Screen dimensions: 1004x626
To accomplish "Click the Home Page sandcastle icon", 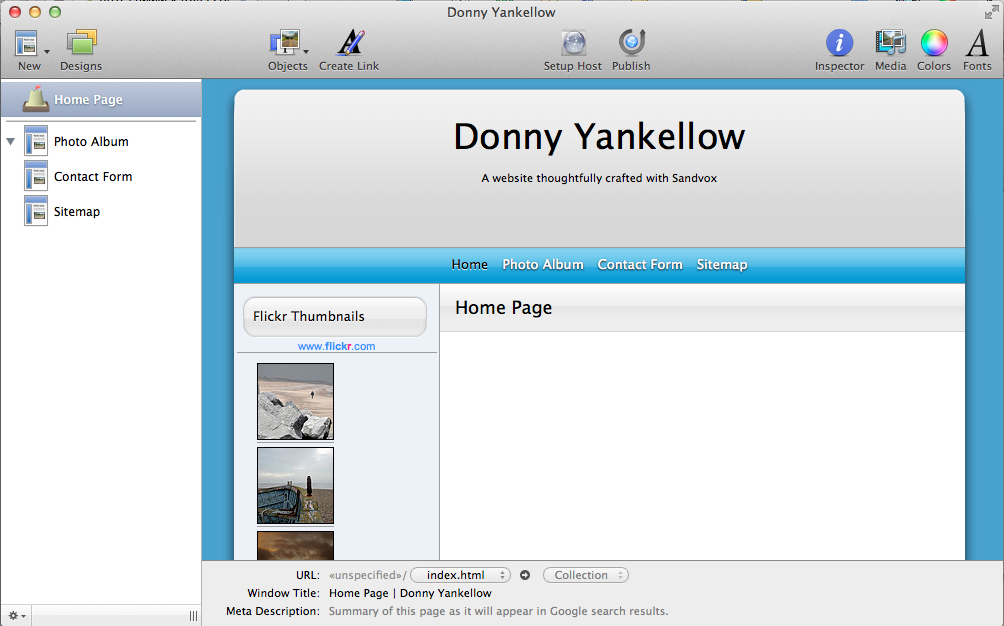I will (36, 99).
